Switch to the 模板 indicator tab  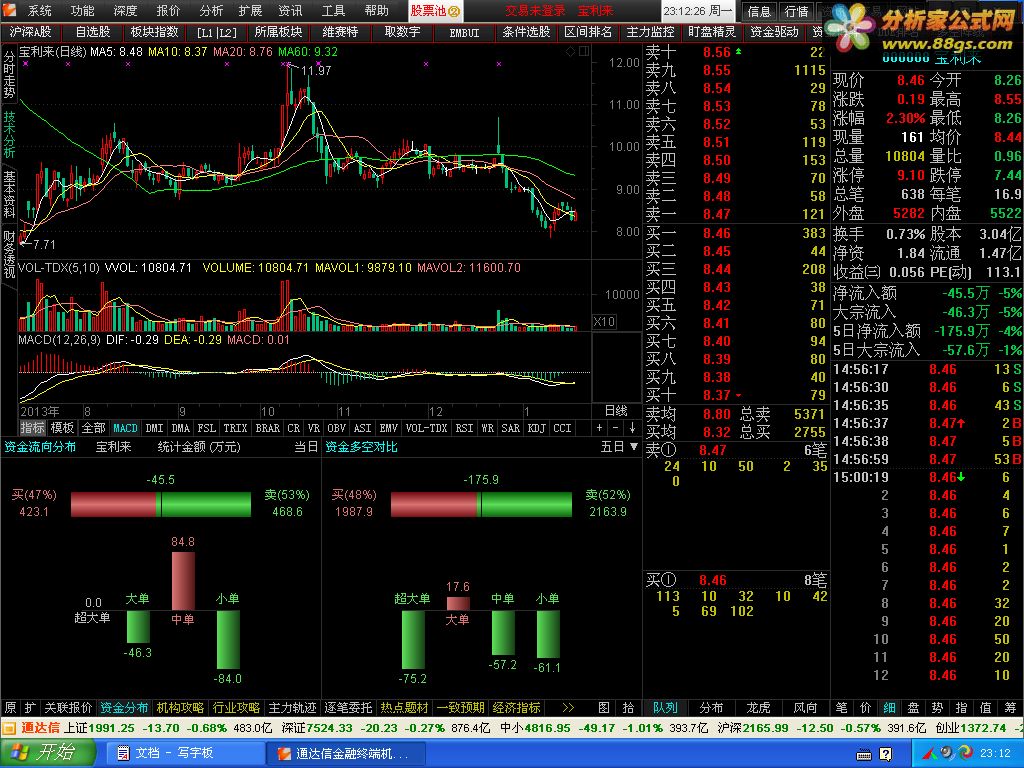63,428
